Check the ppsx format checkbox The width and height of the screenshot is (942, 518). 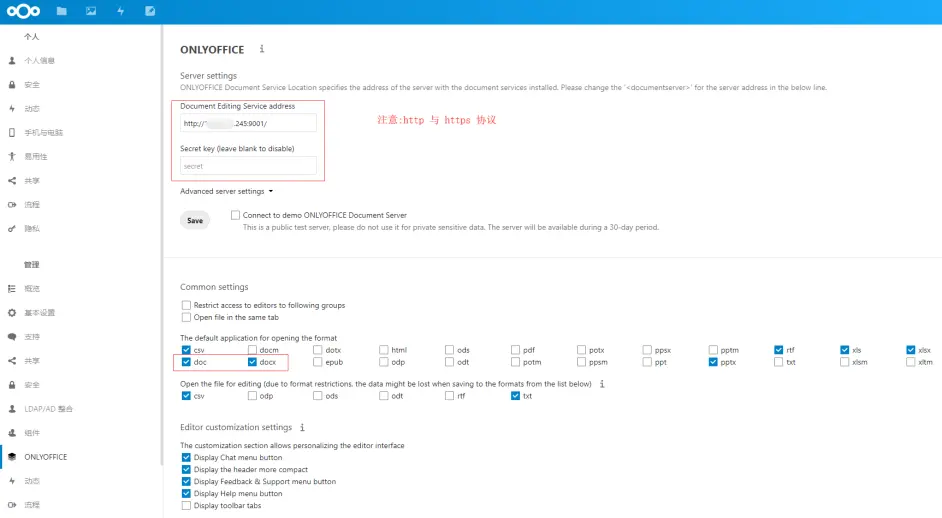646,350
